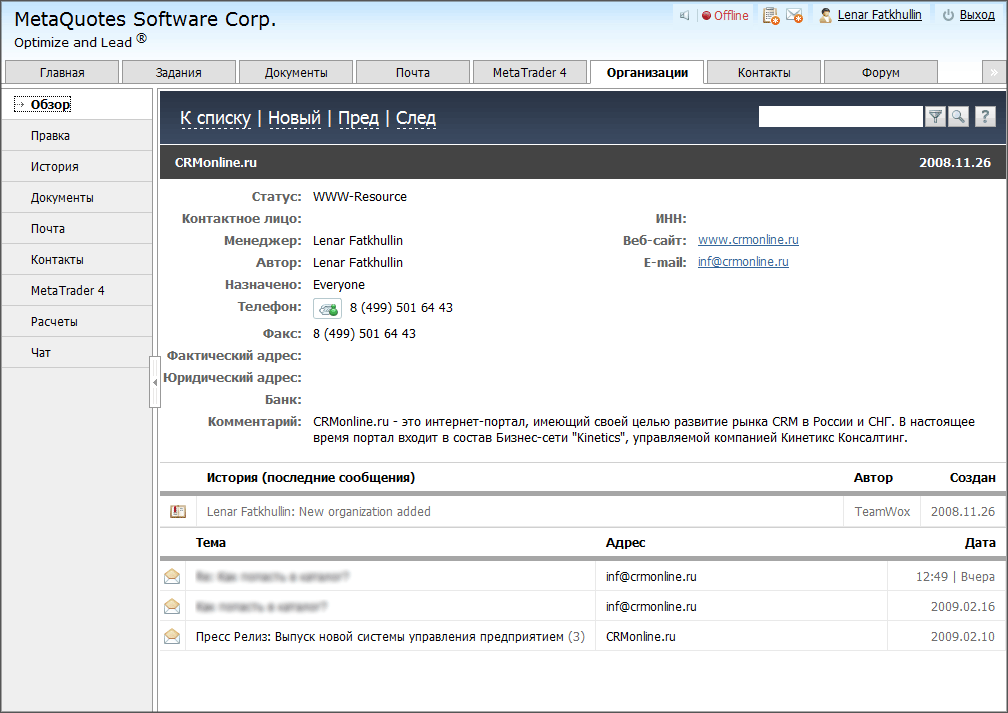Click the filter funnel icon
Image resolution: width=1008 pixels, height=713 pixels.
935,116
